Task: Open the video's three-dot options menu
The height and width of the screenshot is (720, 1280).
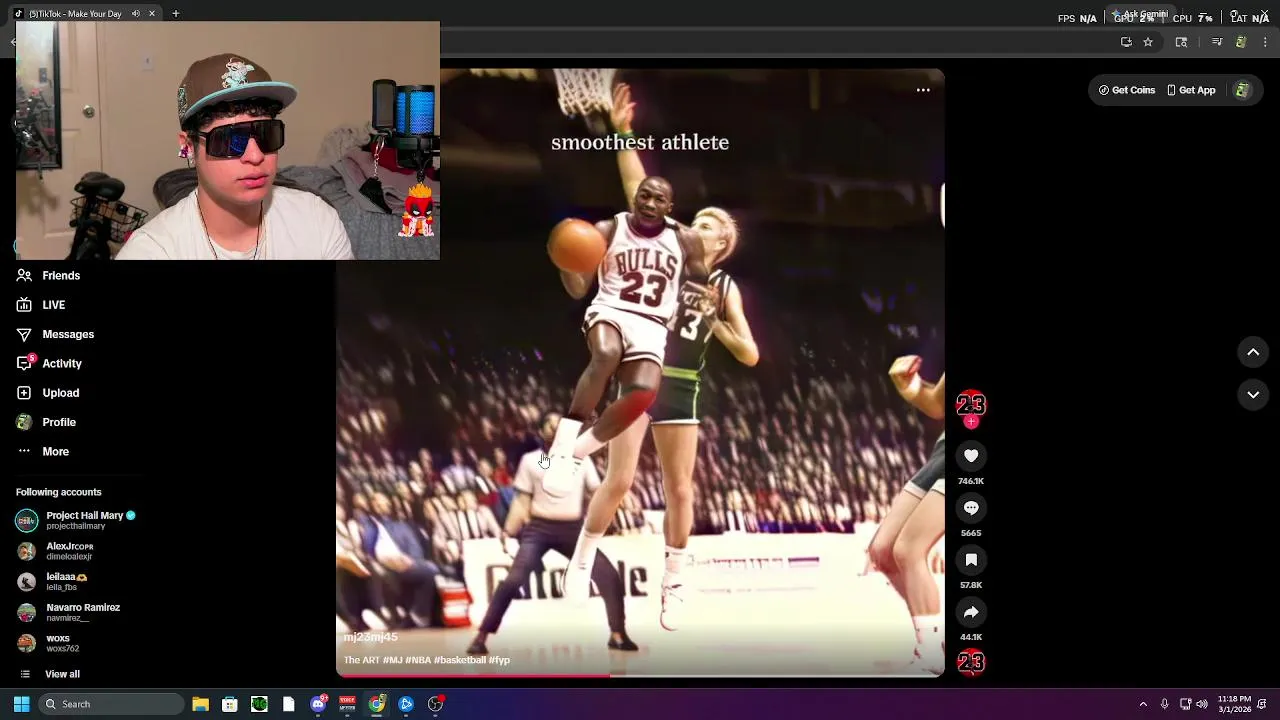Action: tap(923, 90)
